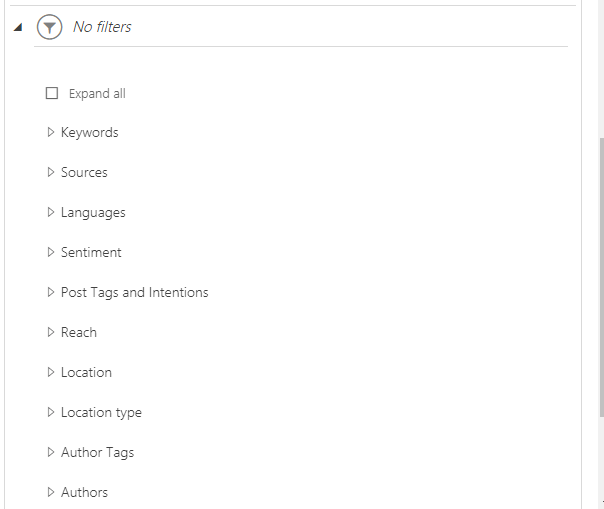Expand the Keywords filter section
Viewport: 604px width, 509px height.
click(50, 132)
